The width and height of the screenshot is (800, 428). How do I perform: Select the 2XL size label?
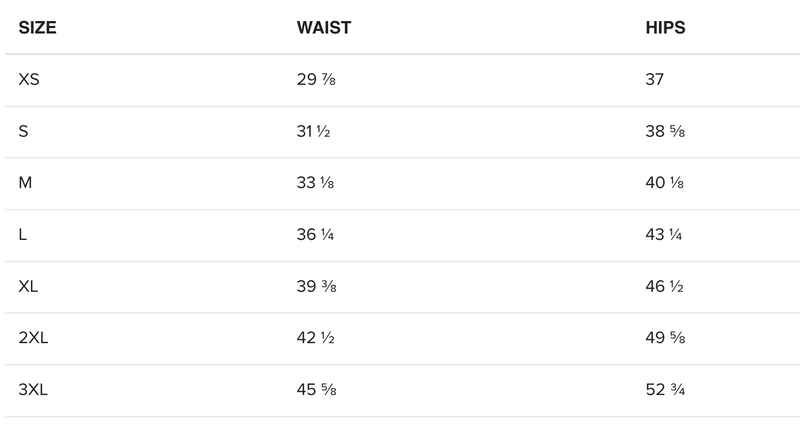[x=35, y=339]
